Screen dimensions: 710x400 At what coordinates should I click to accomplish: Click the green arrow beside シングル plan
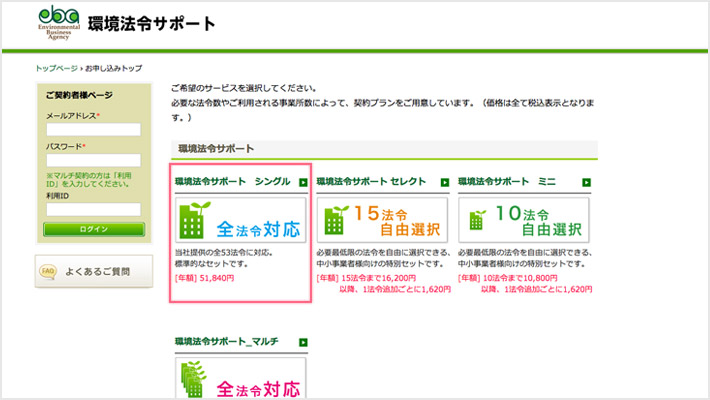303,182
